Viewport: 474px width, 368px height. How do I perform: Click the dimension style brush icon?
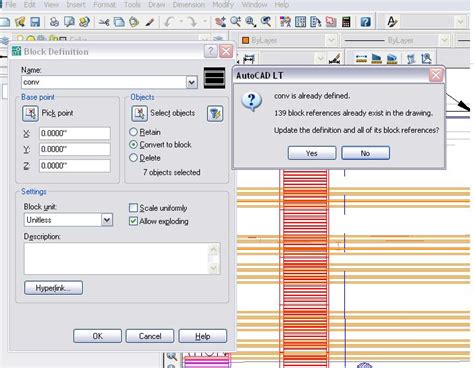(334, 59)
